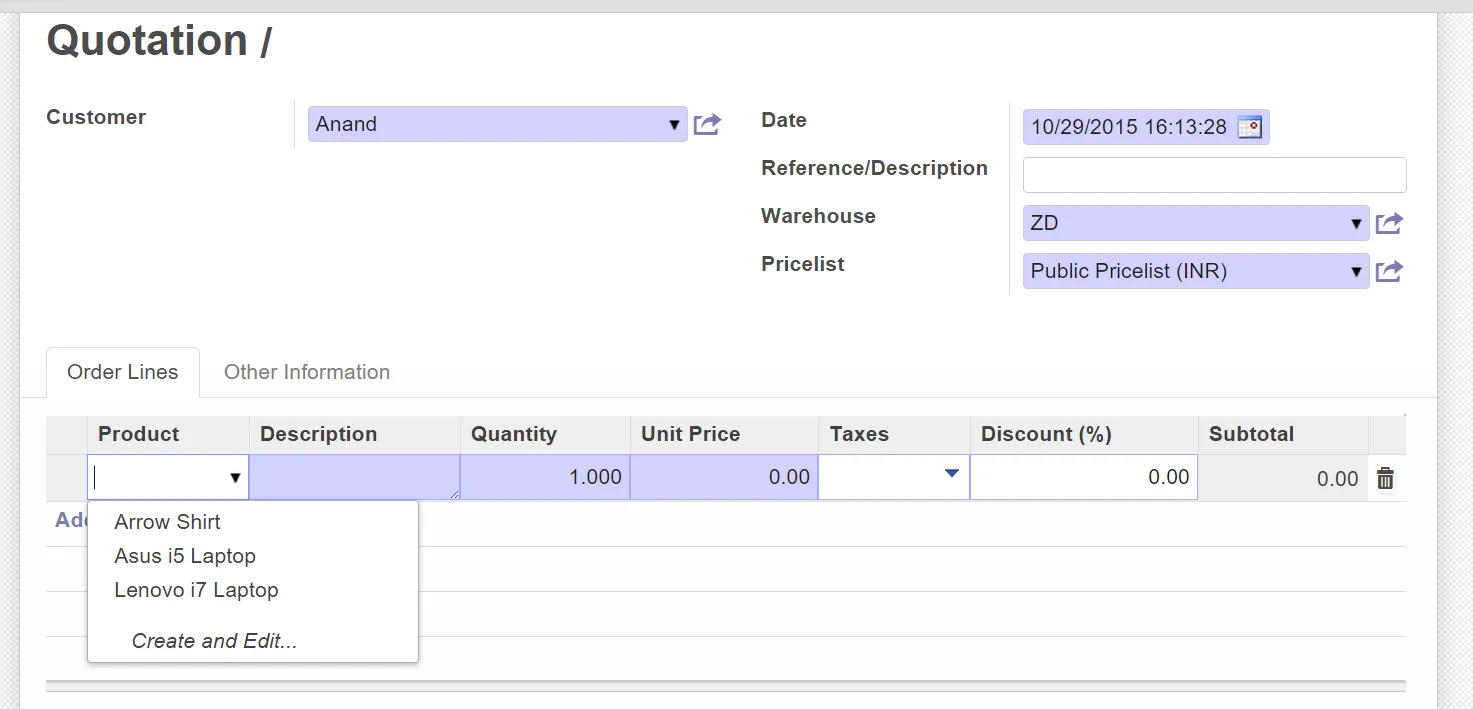Pick Lenovo i7 Laptop from the list
This screenshot has width=1473, height=709.
[196, 590]
